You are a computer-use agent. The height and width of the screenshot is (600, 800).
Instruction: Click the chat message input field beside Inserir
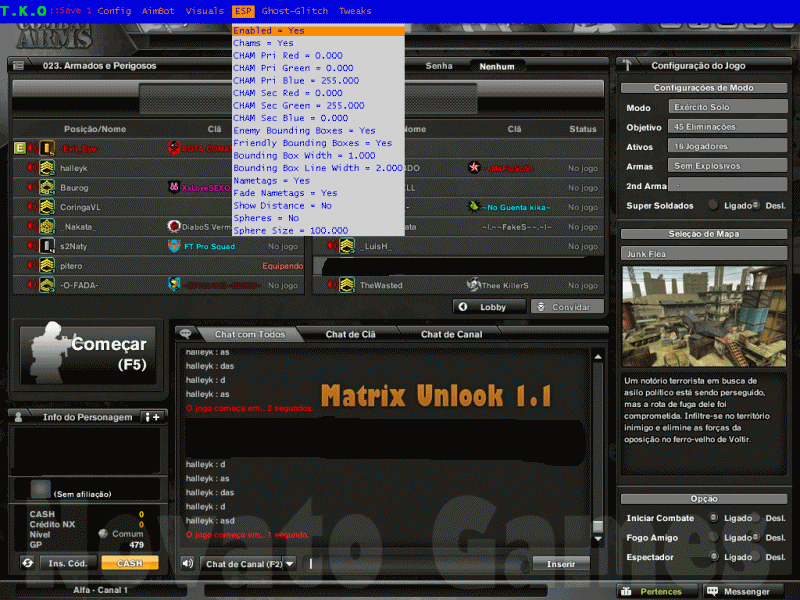420,562
